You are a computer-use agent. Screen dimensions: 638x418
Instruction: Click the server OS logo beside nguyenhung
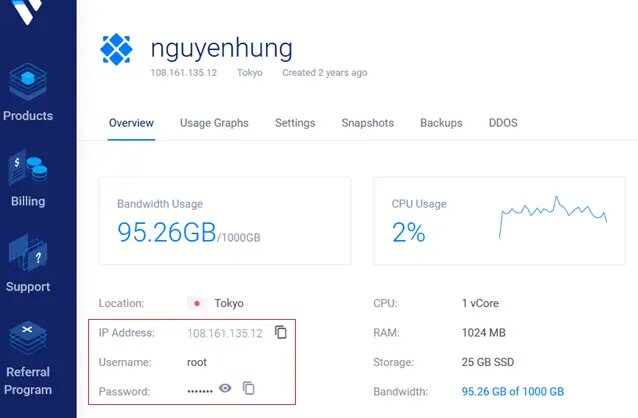(x=116, y=49)
